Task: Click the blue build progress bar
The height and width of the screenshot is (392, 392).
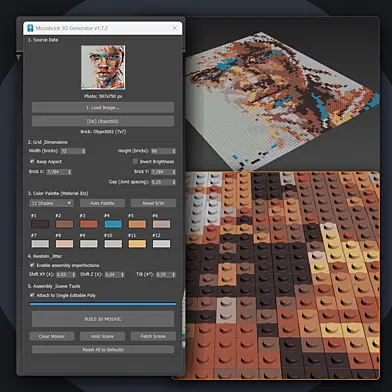Action: pyautogui.click(x=103, y=304)
